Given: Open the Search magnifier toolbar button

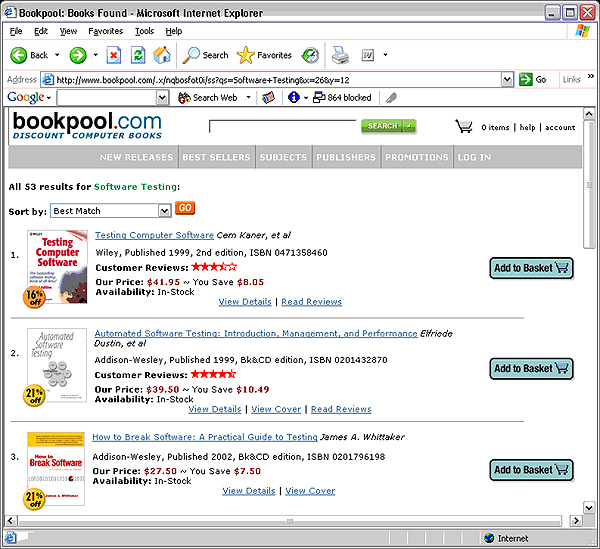Looking at the screenshot, I should (205, 55).
